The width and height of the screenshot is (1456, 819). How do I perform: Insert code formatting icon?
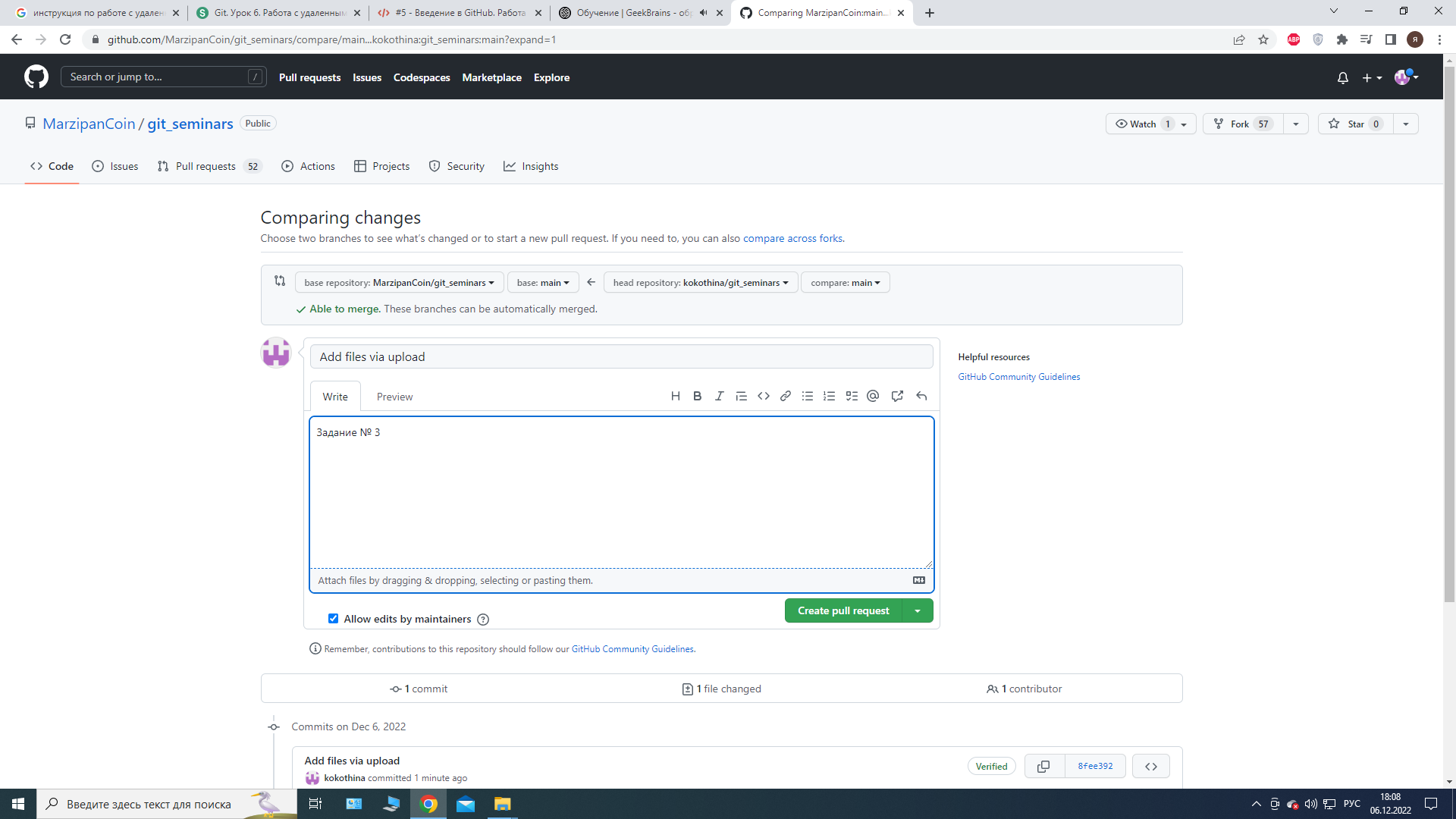(x=764, y=396)
